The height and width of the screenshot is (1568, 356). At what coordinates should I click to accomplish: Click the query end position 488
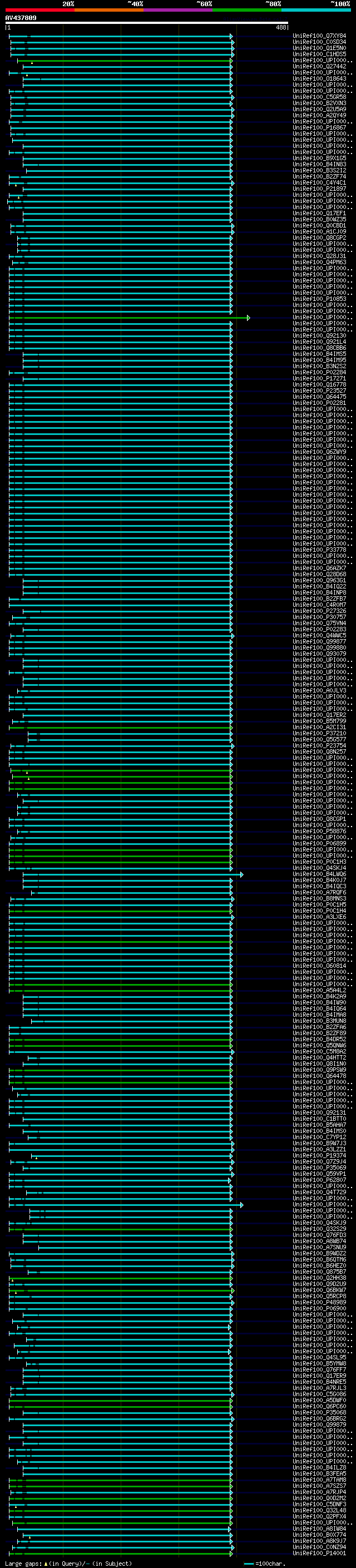(280, 27)
